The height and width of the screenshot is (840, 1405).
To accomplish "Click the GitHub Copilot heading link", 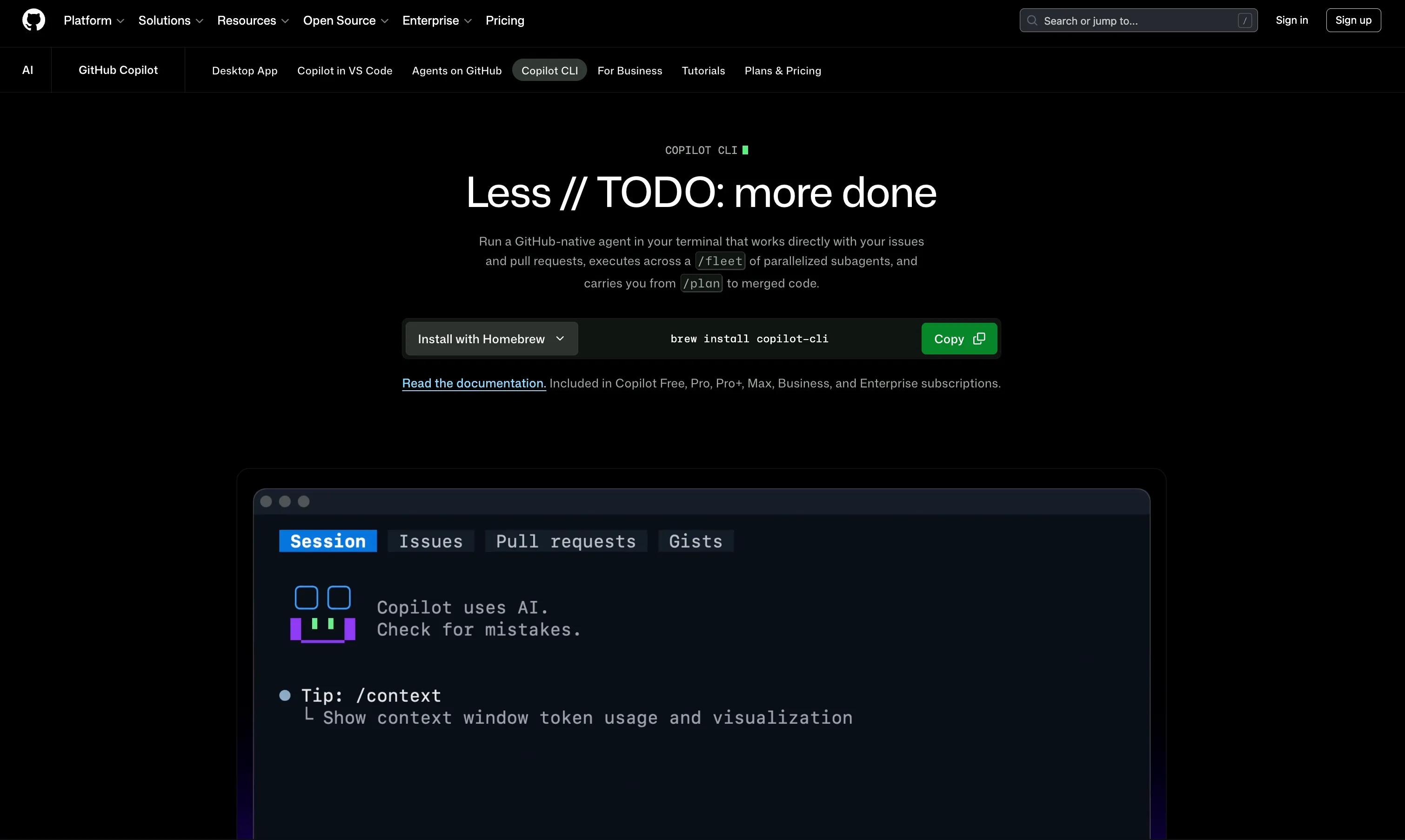I will (118, 70).
